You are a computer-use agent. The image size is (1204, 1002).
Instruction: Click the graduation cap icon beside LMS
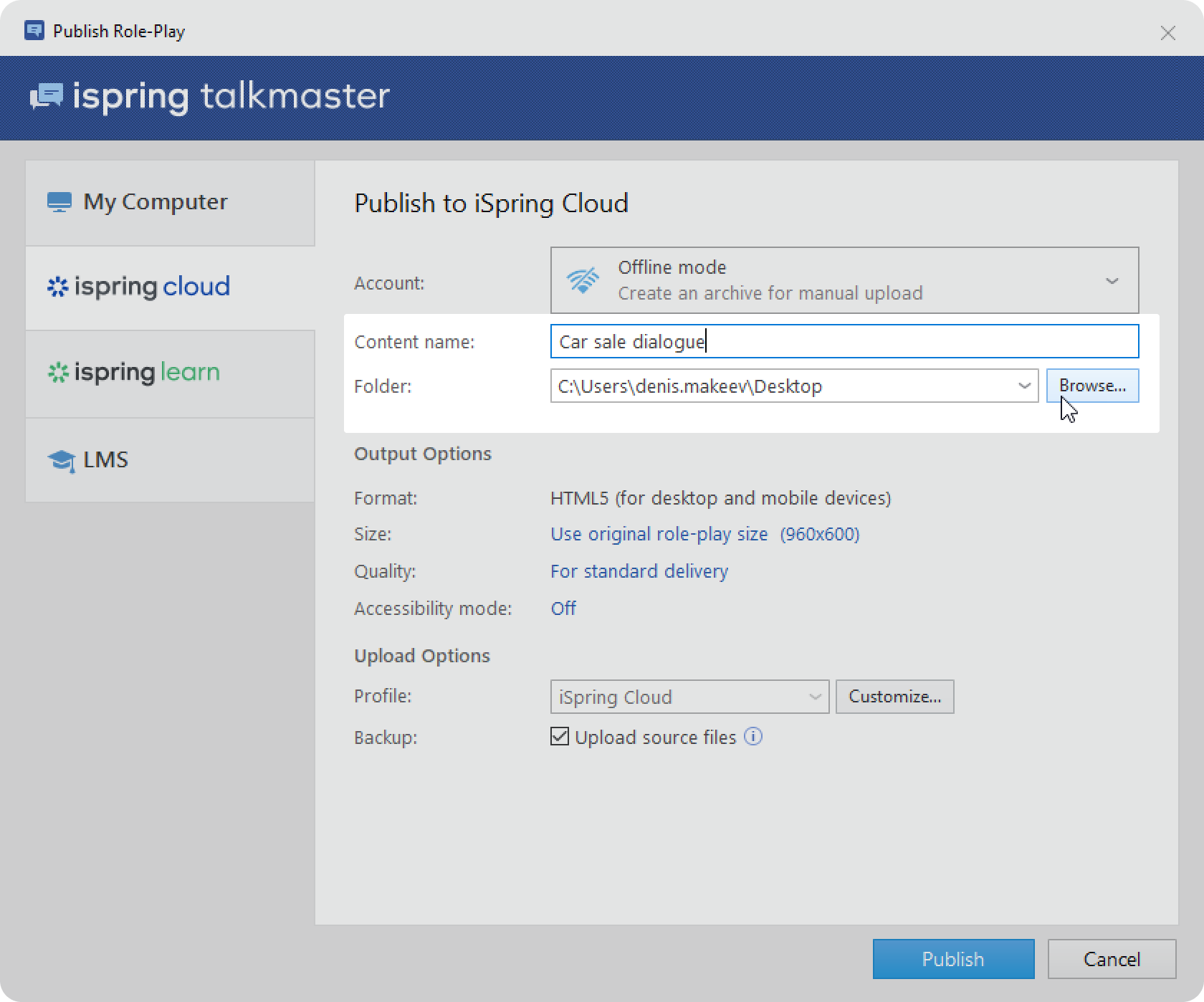[62, 460]
